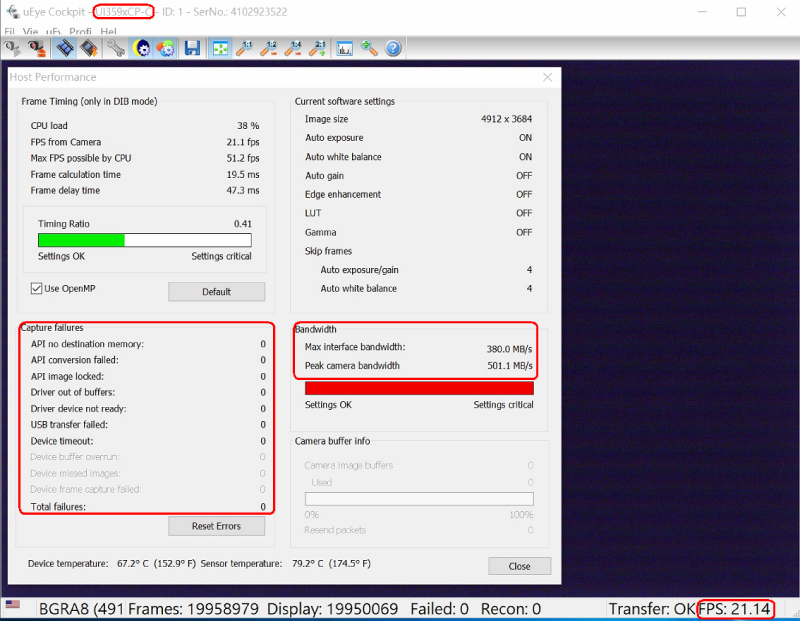Click the wrench properties icon

click(x=116, y=48)
